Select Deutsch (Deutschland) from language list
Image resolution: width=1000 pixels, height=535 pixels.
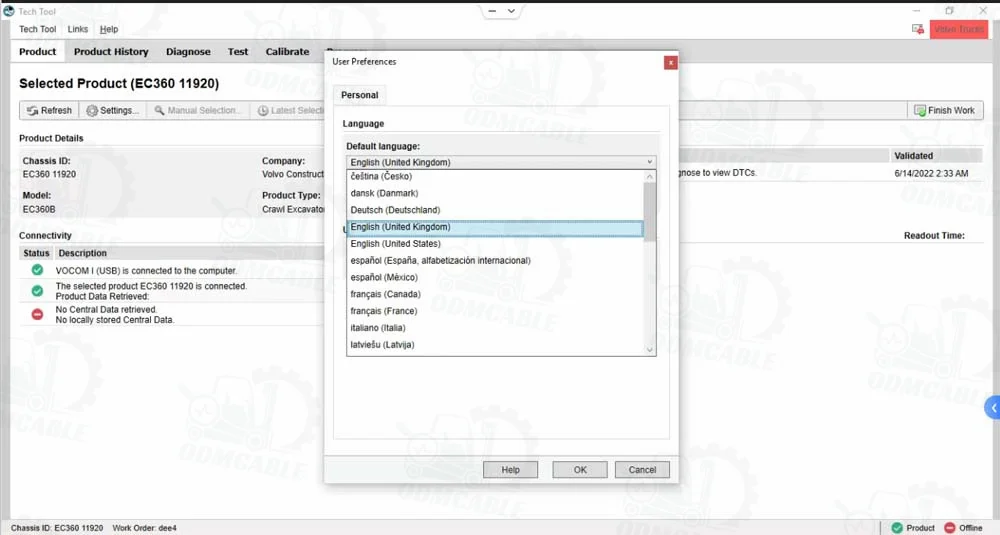point(395,210)
